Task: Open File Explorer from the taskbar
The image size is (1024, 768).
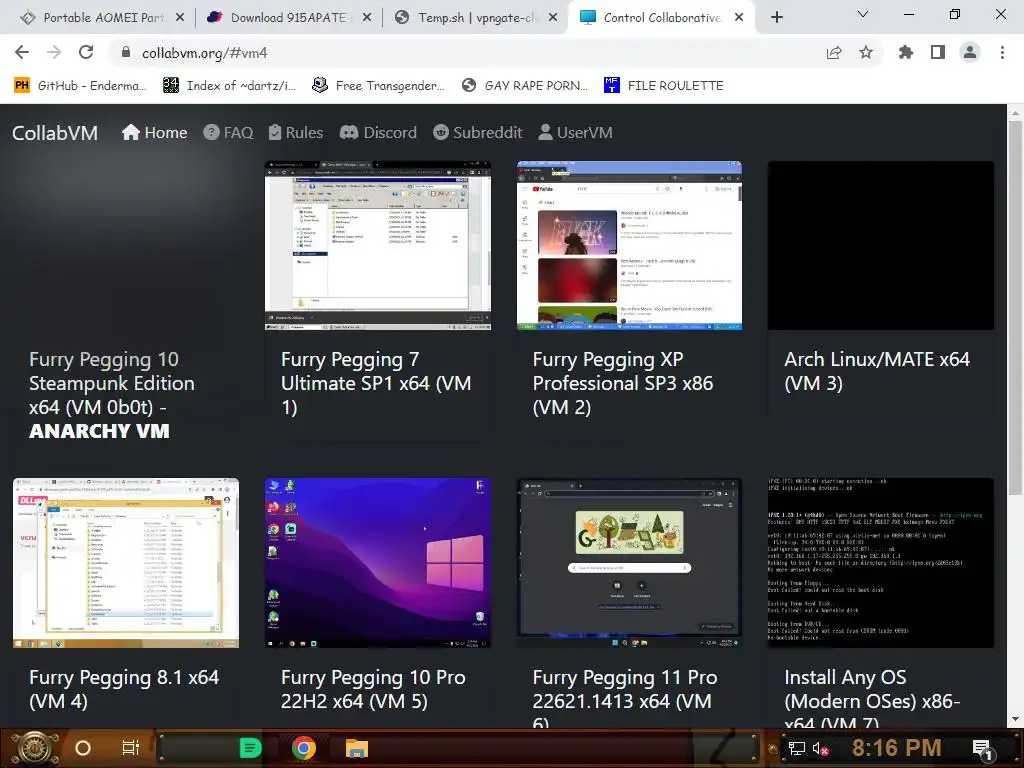Action: pos(357,748)
